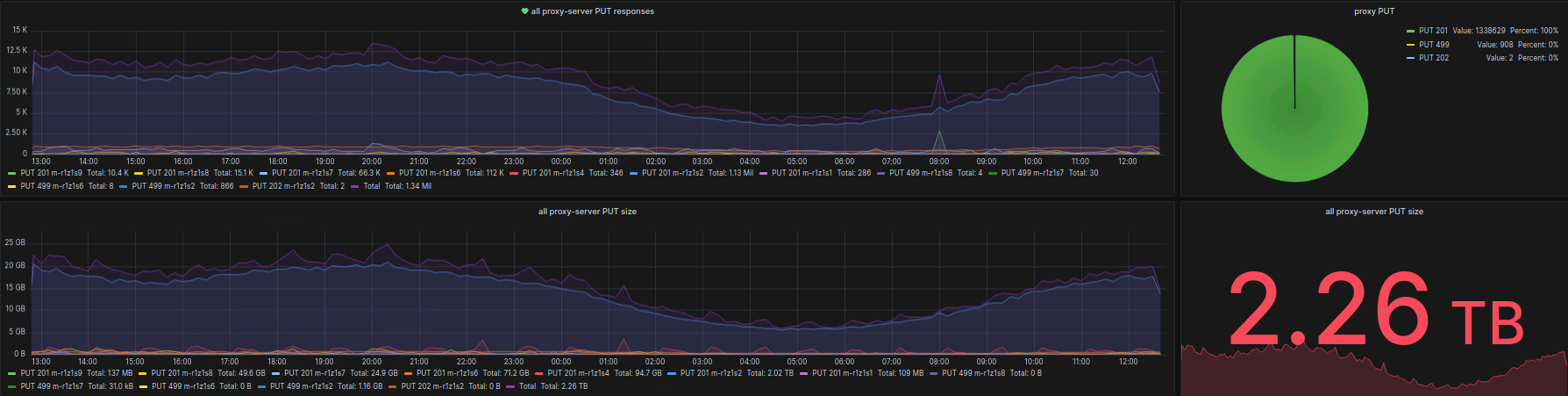The width and height of the screenshot is (1568, 396).
Task: Toggle PUT 201 m-r1z1s4 series with Total 94.7 GB
Action: (x=579, y=373)
